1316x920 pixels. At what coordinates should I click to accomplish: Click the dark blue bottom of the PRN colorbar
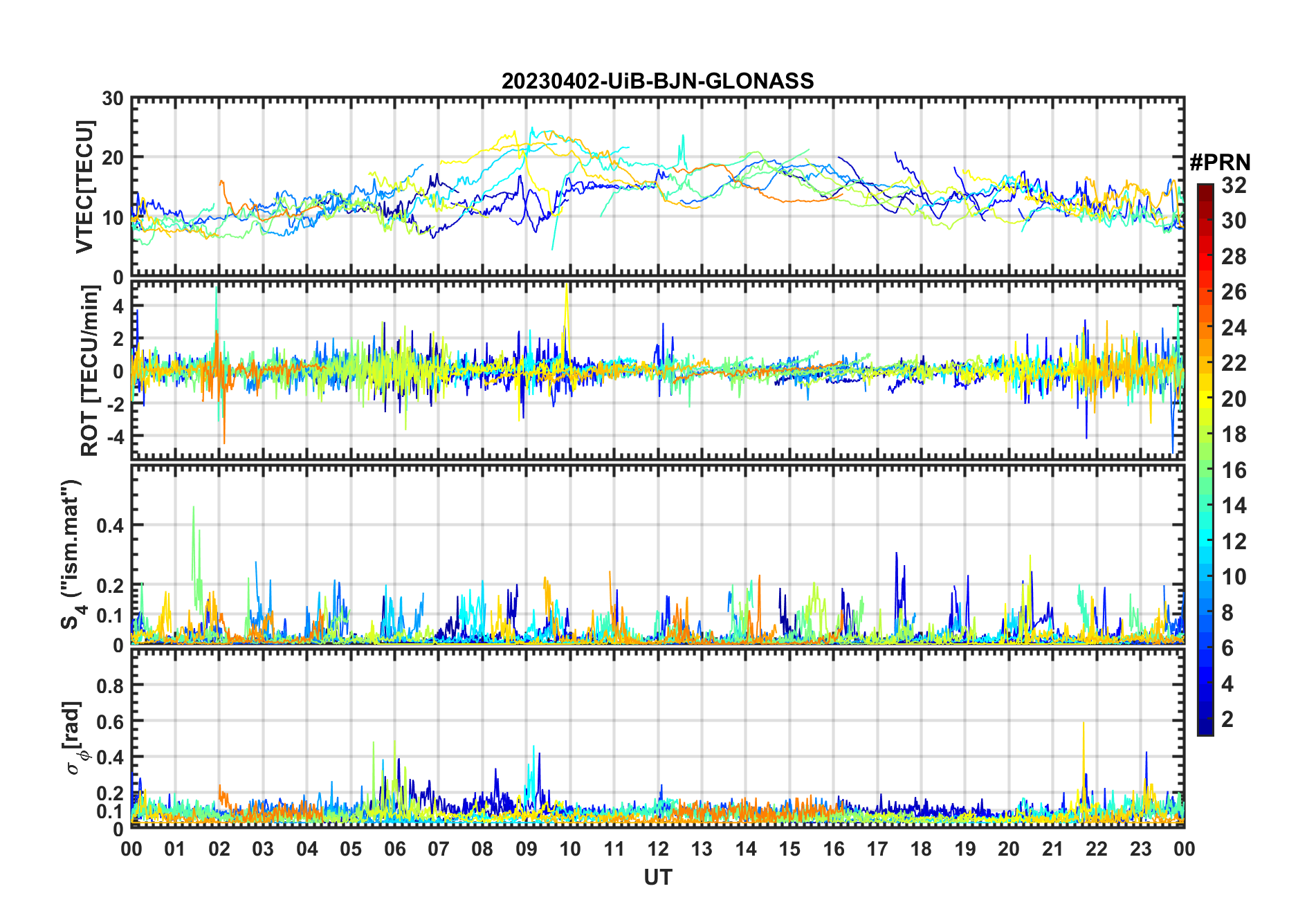pyautogui.click(x=1205, y=729)
